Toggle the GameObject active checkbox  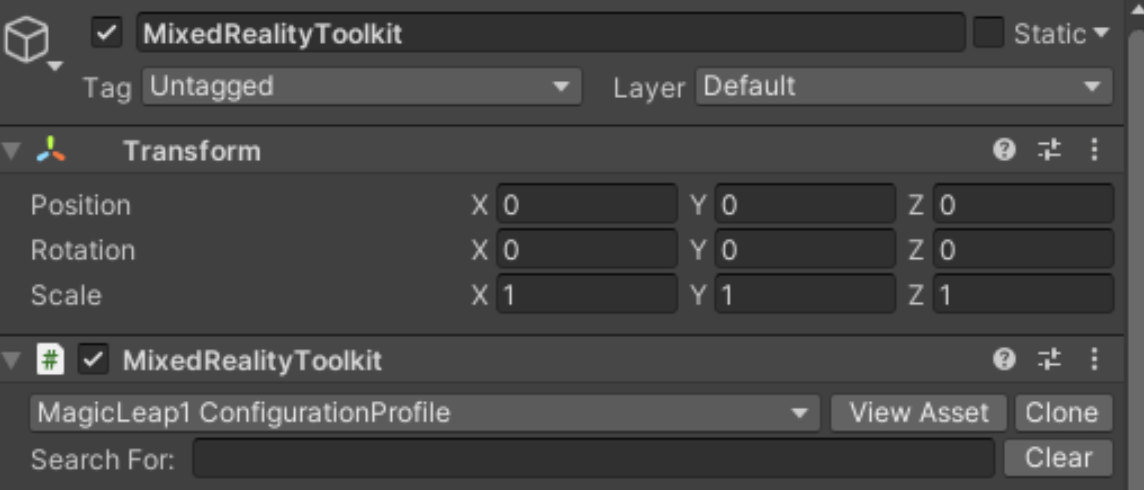point(106,33)
